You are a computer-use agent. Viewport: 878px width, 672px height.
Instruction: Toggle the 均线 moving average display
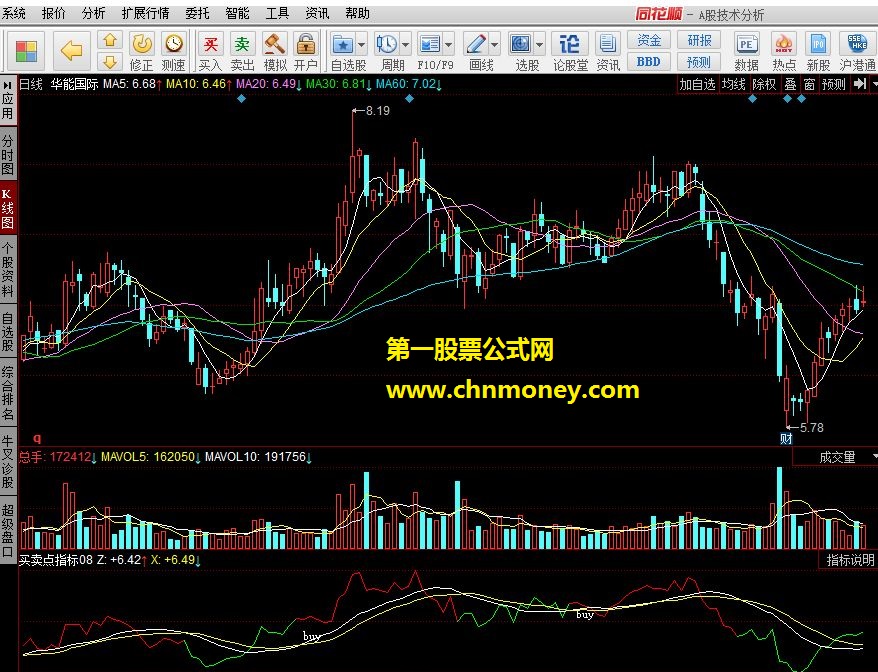734,85
